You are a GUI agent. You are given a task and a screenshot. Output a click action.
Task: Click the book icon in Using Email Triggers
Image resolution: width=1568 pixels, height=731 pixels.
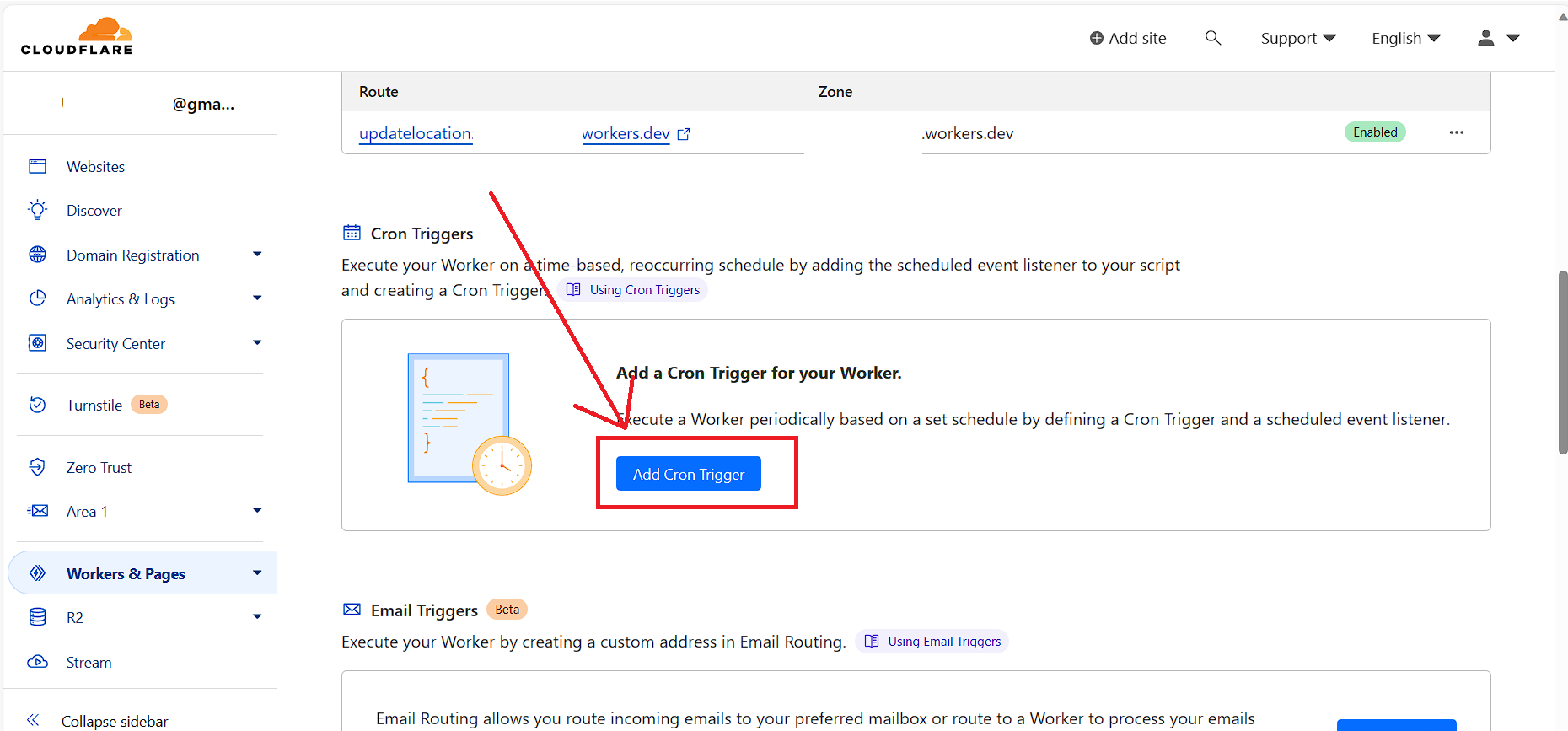[872, 642]
